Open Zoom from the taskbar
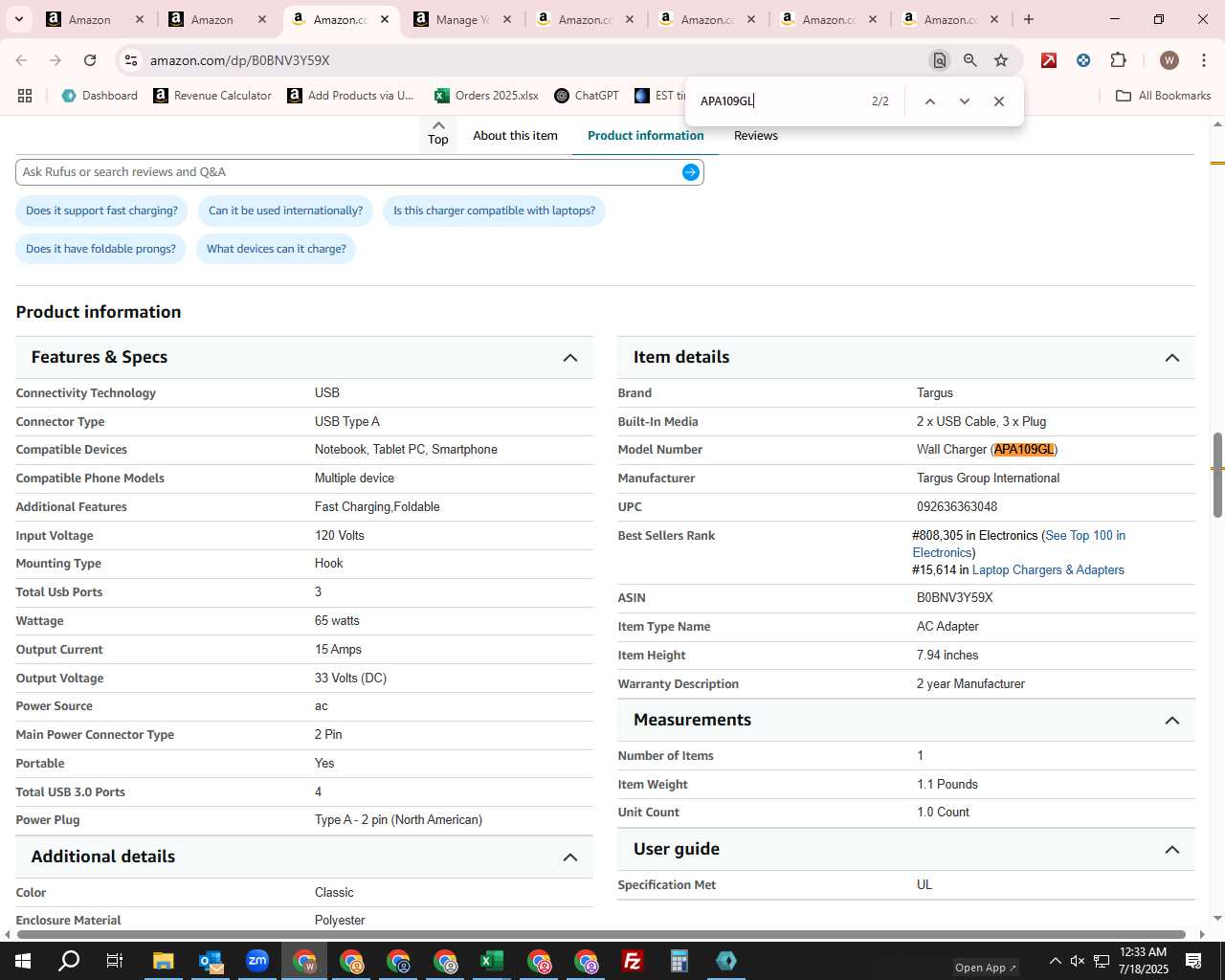Screen dimensions: 1225x980 (x=257, y=961)
